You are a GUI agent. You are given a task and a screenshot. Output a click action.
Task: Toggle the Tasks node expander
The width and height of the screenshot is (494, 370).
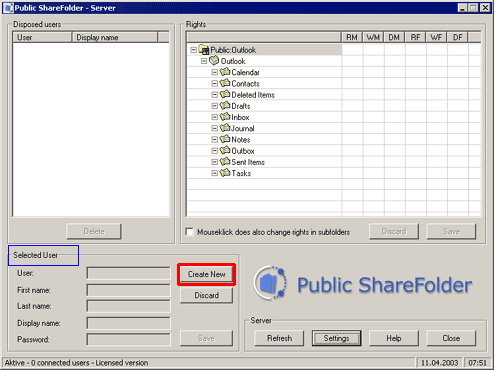215,173
